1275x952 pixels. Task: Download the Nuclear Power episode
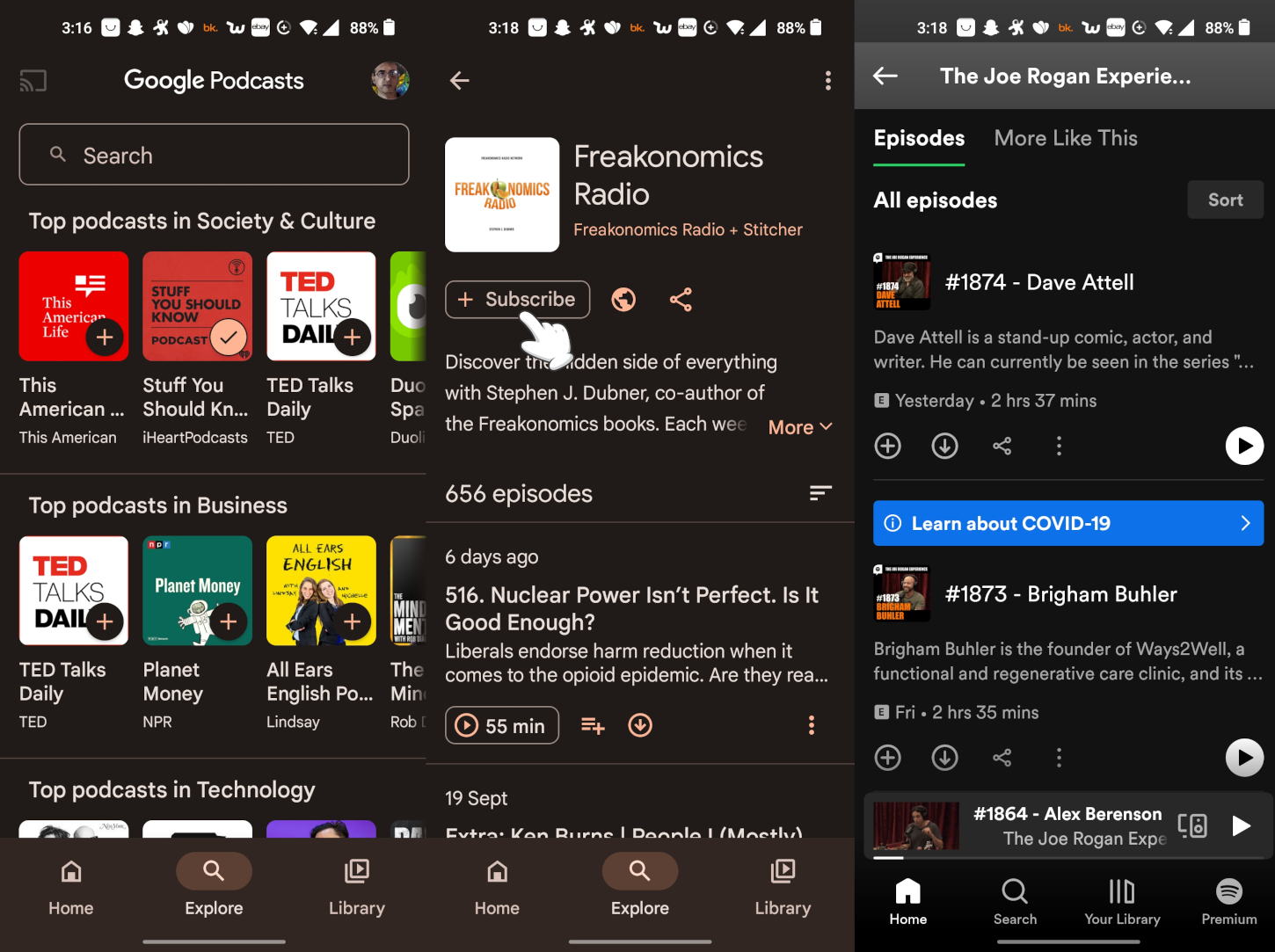point(640,724)
